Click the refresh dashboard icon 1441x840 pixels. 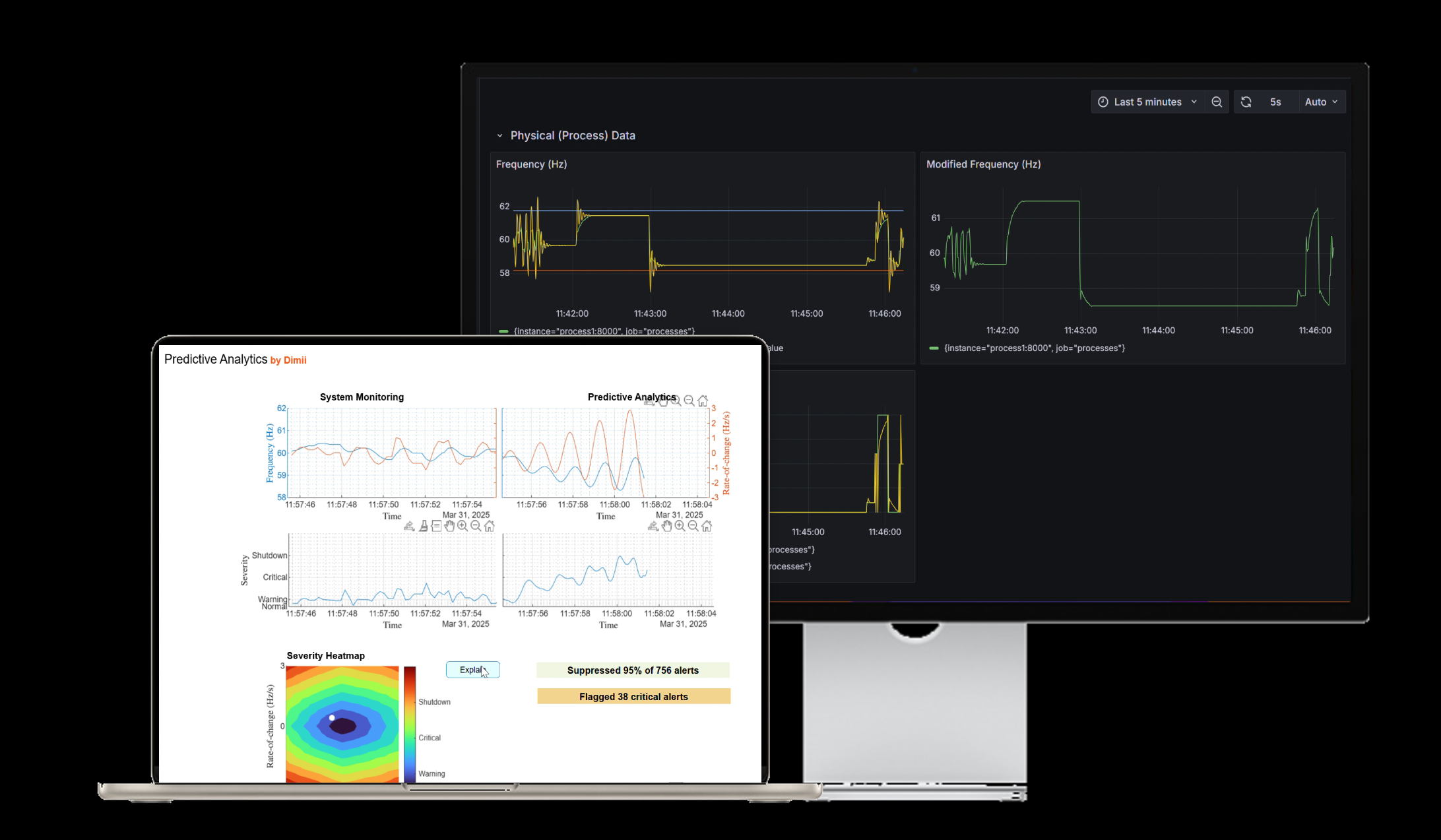pyautogui.click(x=1246, y=102)
